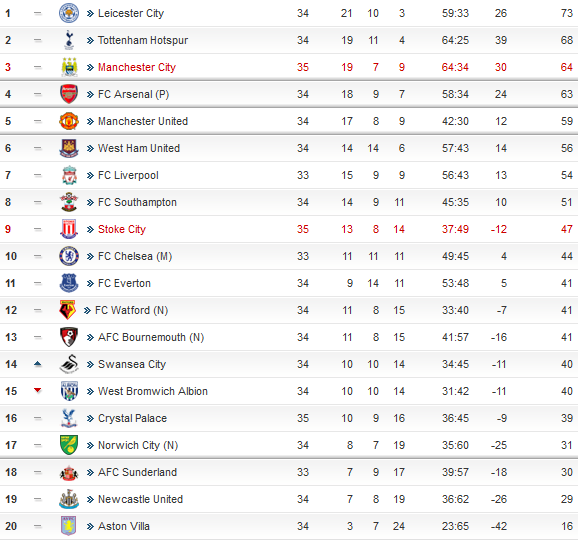Open the West Bromwich Albion link

tap(153, 391)
